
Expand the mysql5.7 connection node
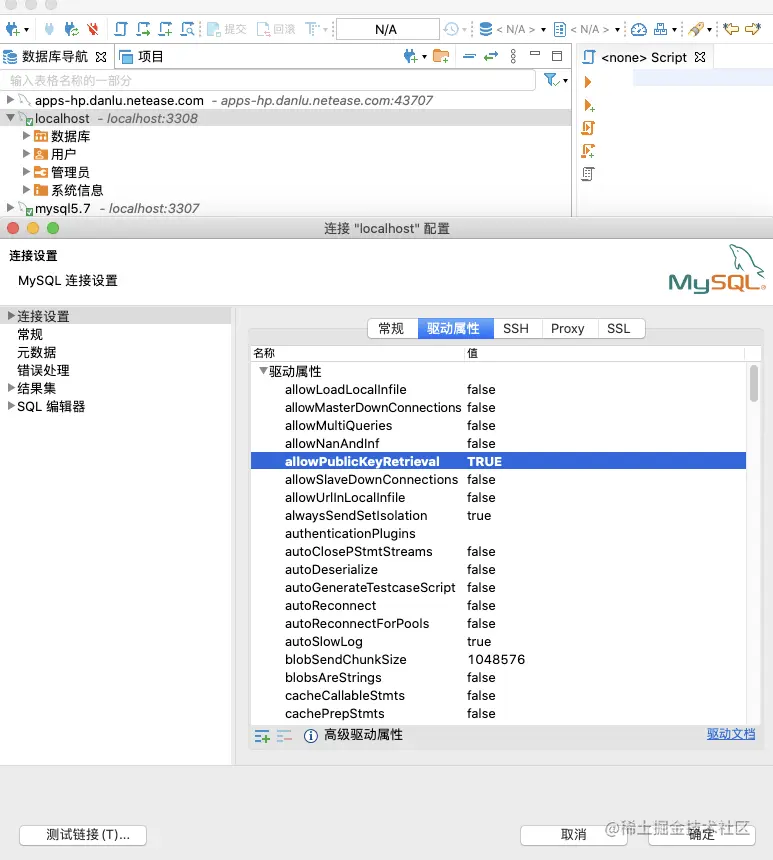tap(10, 207)
